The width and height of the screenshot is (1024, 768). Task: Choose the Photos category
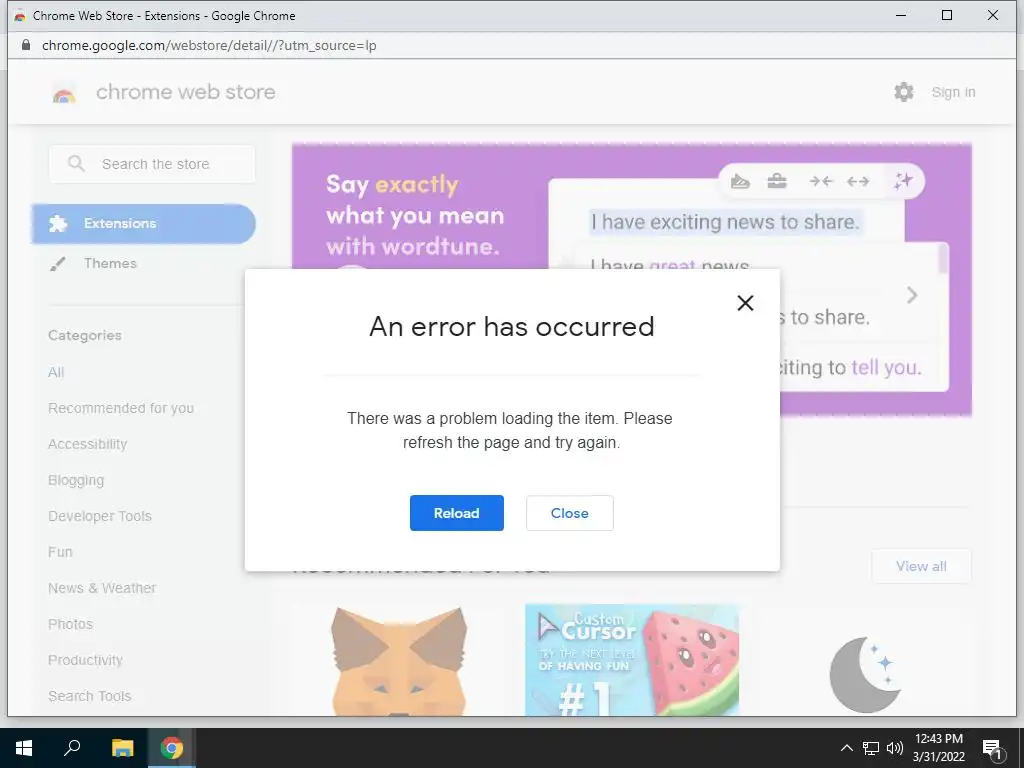click(x=71, y=624)
